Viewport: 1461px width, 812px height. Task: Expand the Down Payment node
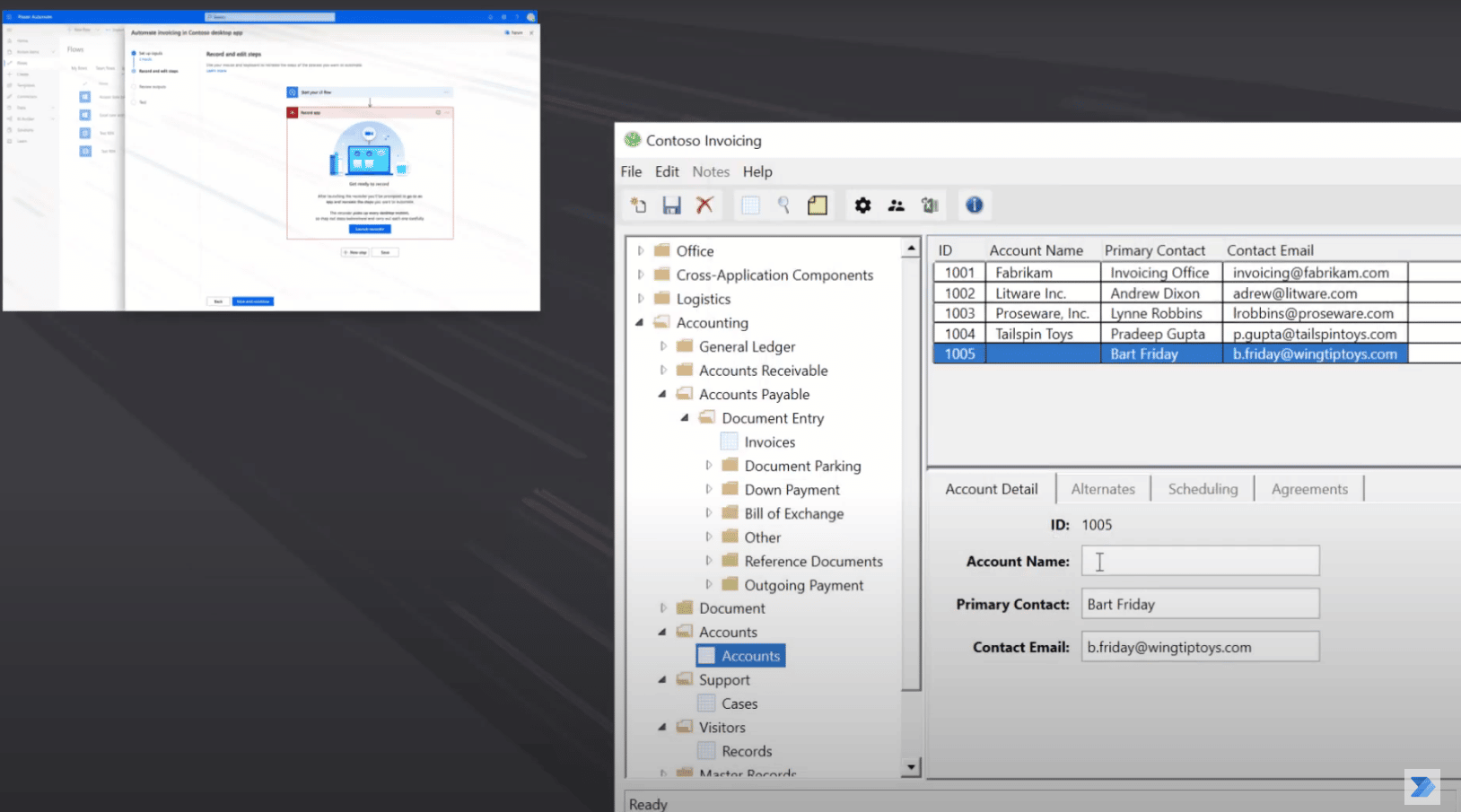click(x=708, y=489)
